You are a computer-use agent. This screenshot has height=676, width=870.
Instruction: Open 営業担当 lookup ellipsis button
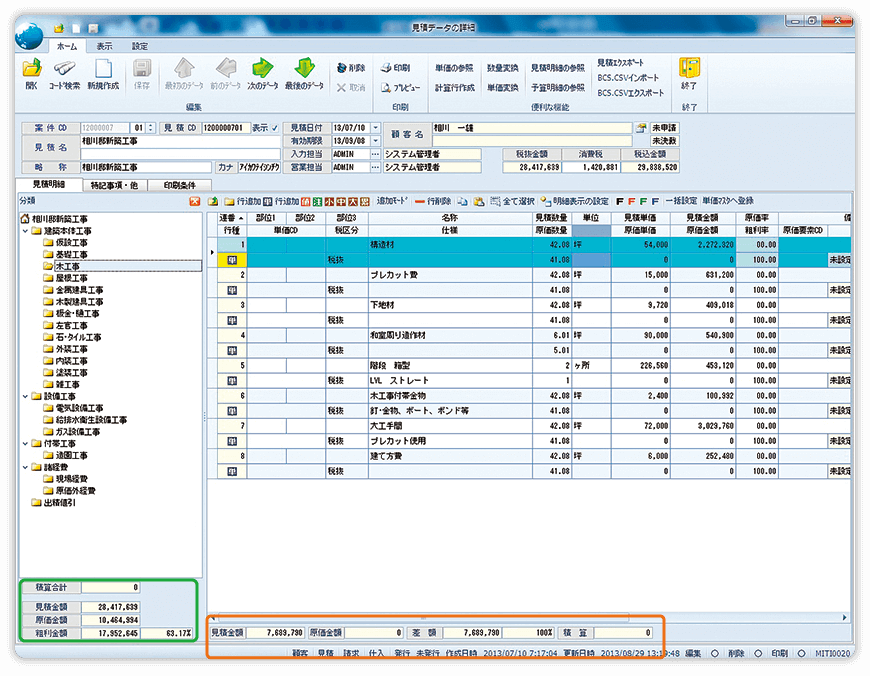[376, 167]
